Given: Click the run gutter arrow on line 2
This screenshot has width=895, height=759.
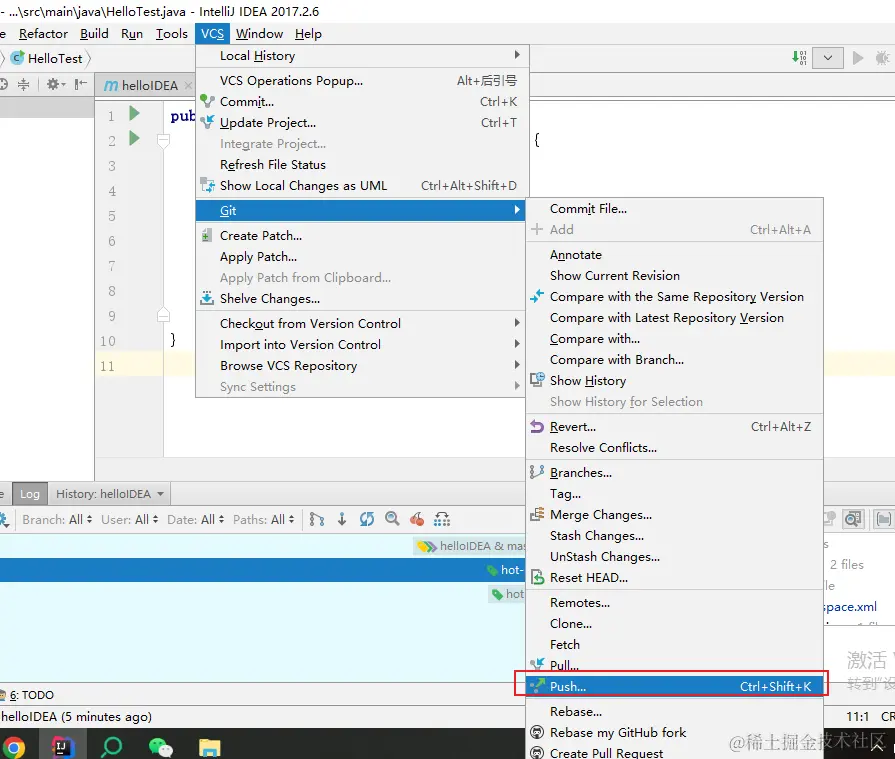Looking at the screenshot, I should (x=134, y=138).
